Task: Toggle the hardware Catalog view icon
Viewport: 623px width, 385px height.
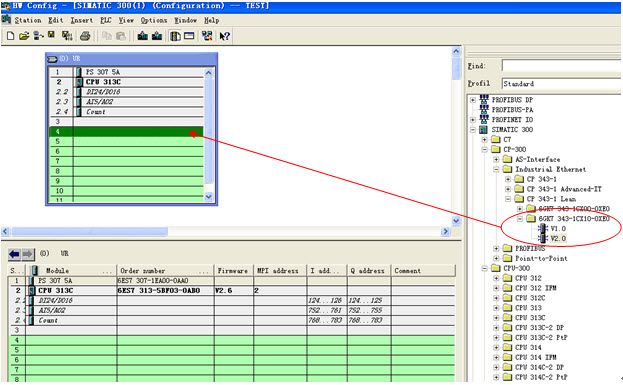Action: 175,36
